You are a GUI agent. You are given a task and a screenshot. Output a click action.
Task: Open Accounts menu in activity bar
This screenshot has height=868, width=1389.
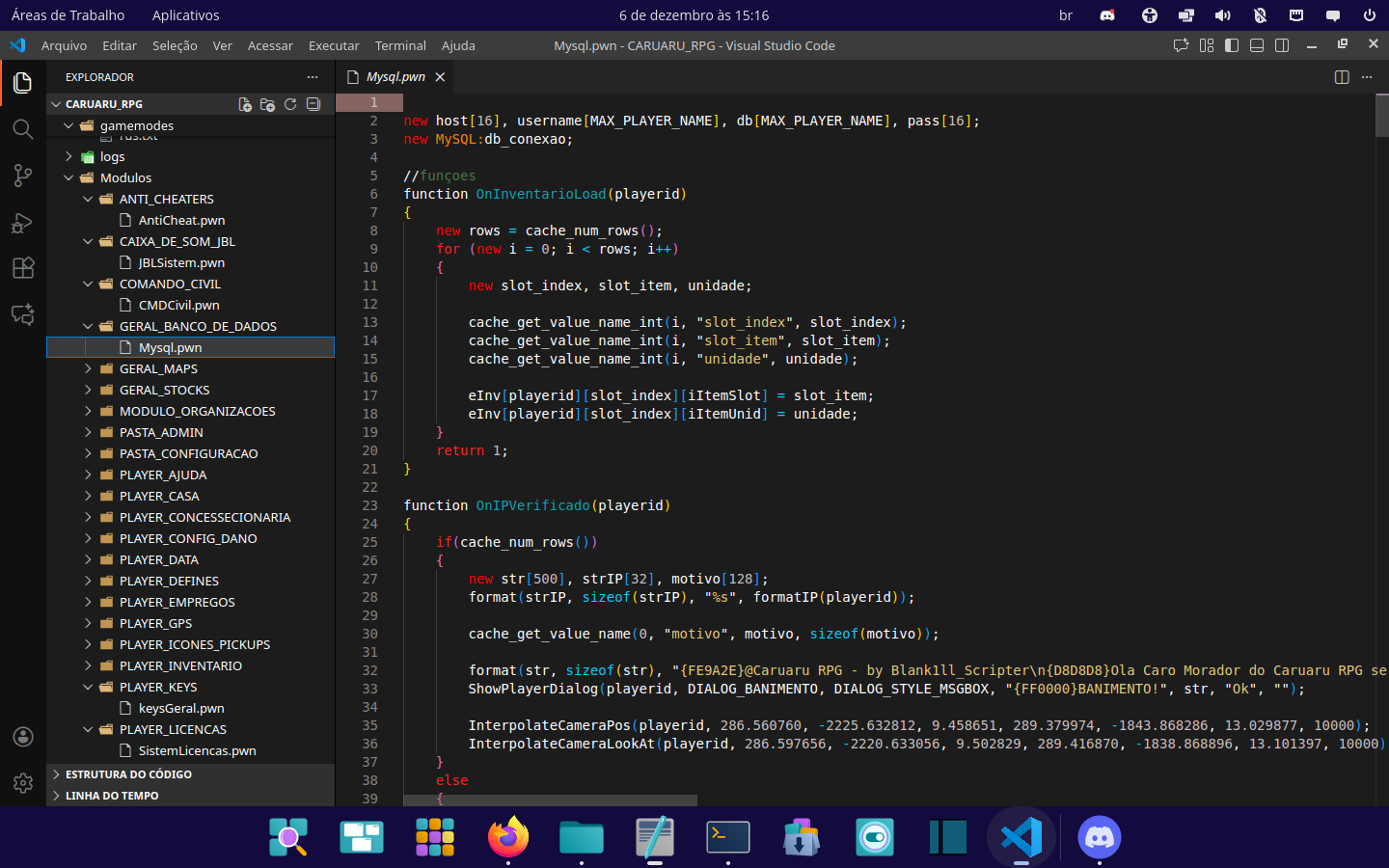pyautogui.click(x=23, y=737)
